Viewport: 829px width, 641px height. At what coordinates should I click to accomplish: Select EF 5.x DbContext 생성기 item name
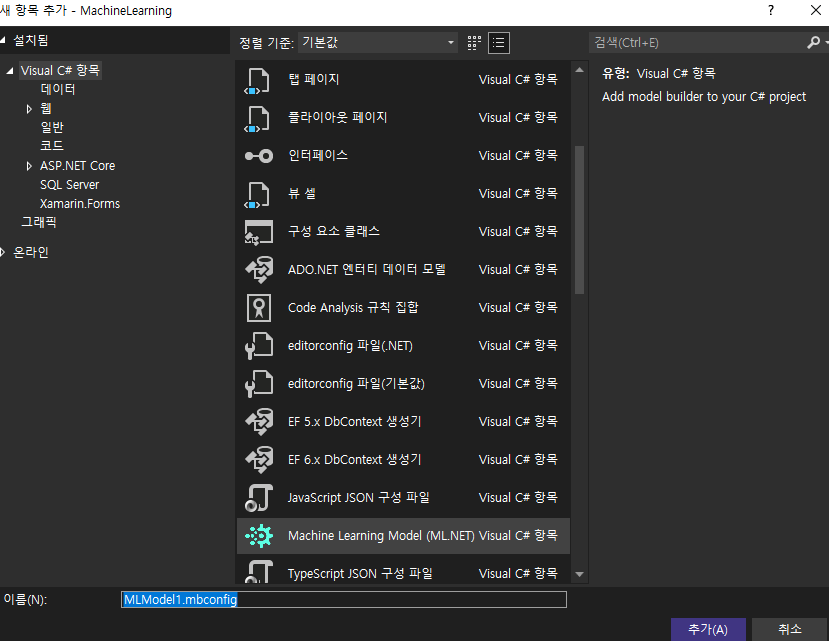(354, 422)
